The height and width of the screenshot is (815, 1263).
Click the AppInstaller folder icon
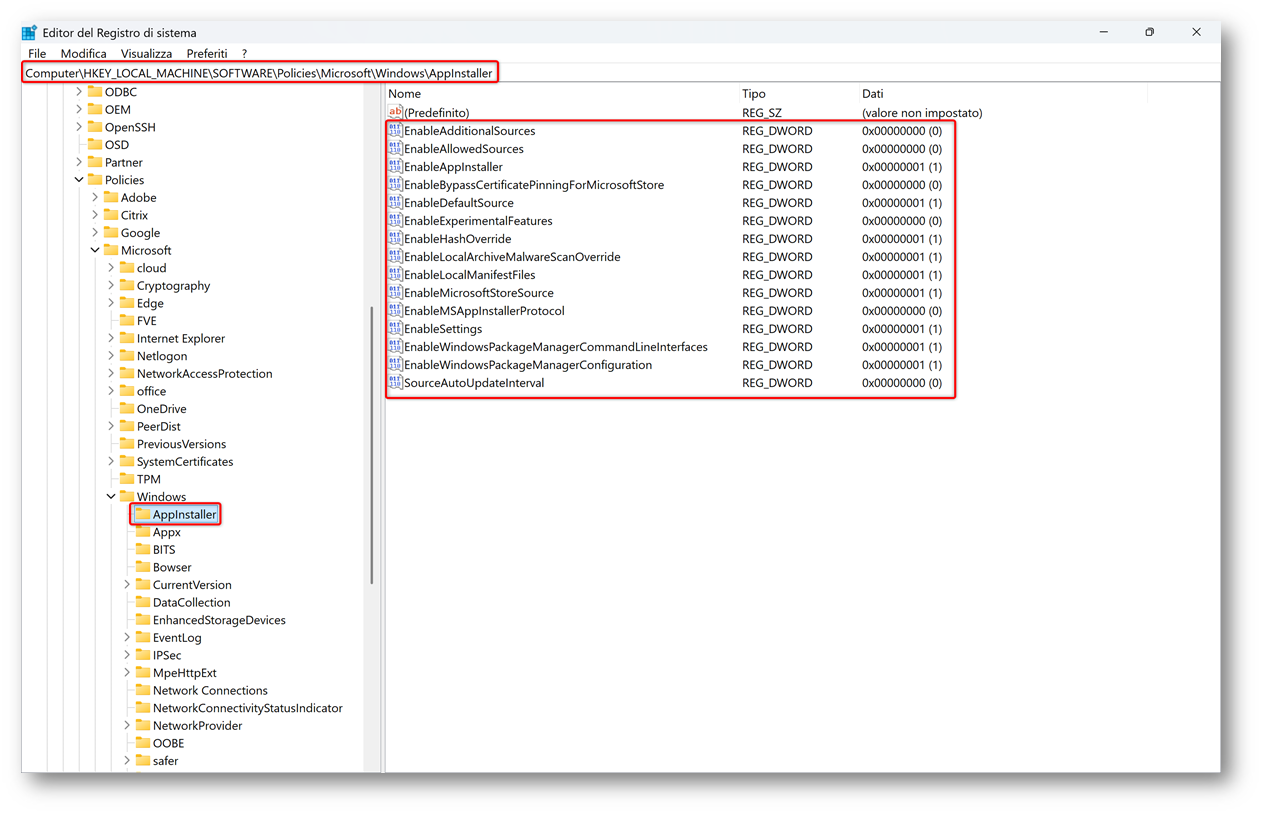pos(143,515)
